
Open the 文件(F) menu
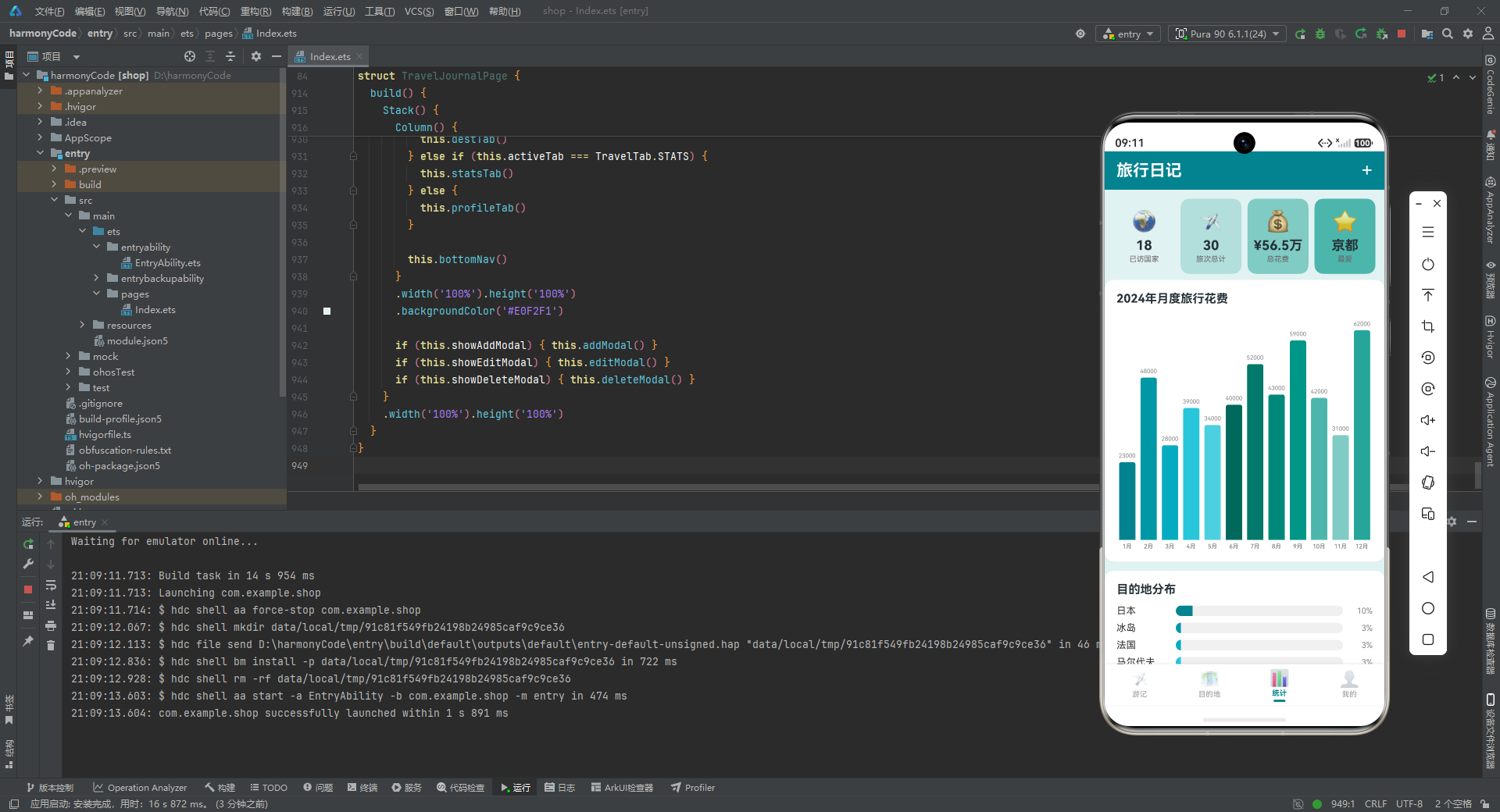49,11
